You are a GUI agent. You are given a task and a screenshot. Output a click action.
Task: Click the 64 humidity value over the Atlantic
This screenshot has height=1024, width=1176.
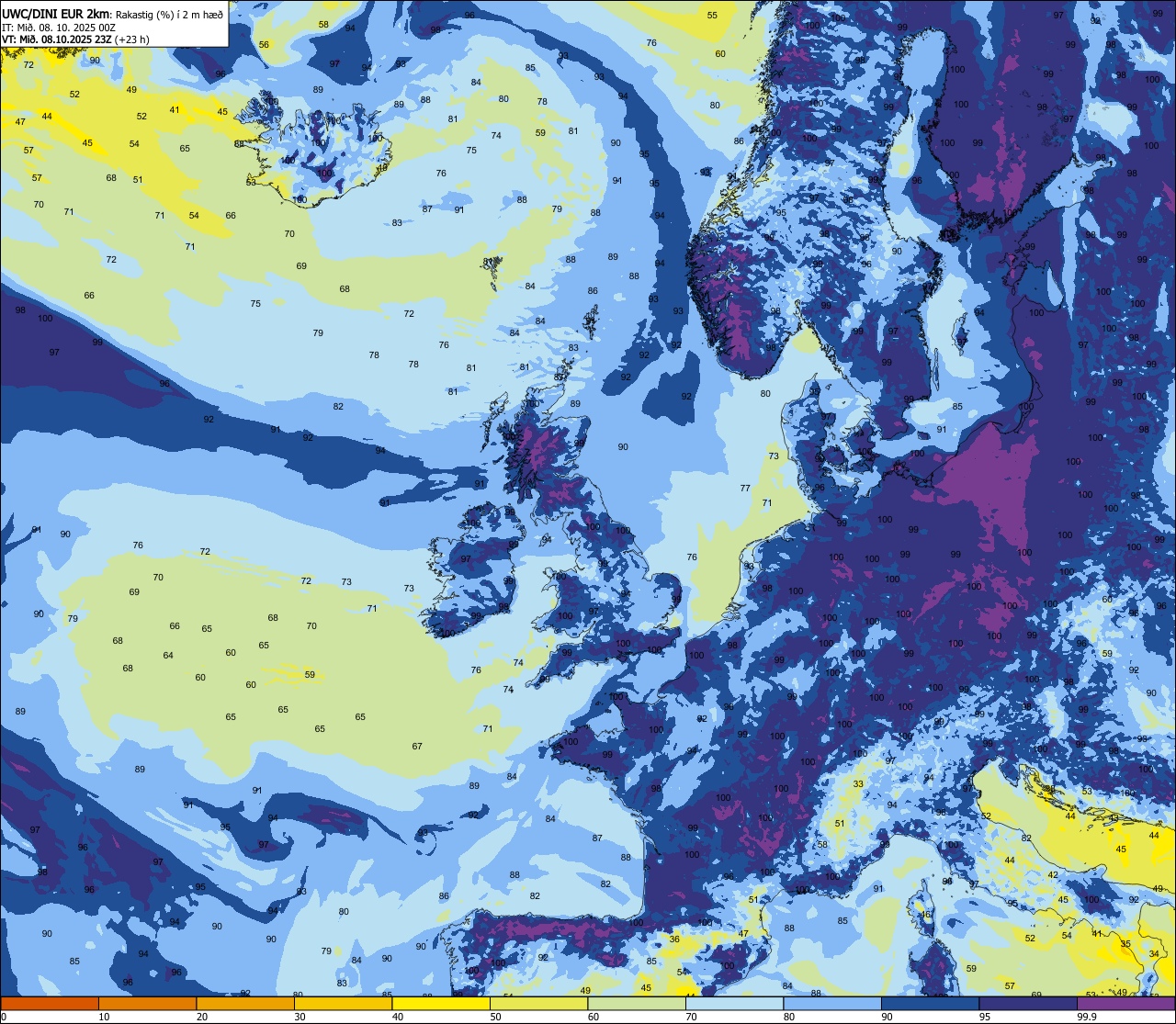pyautogui.click(x=168, y=655)
